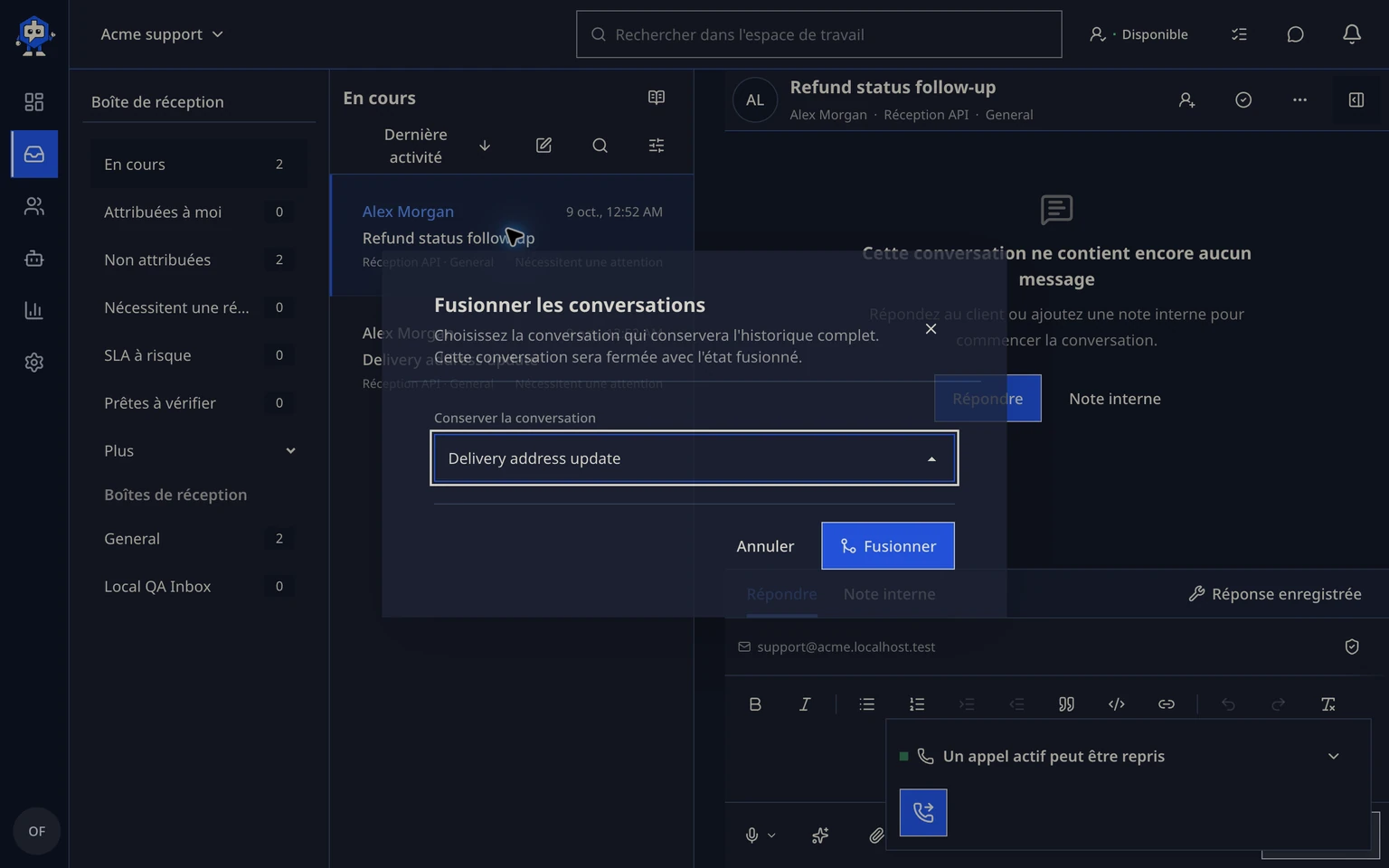
Task: Click the attachment paperclip icon
Action: [x=876, y=835]
